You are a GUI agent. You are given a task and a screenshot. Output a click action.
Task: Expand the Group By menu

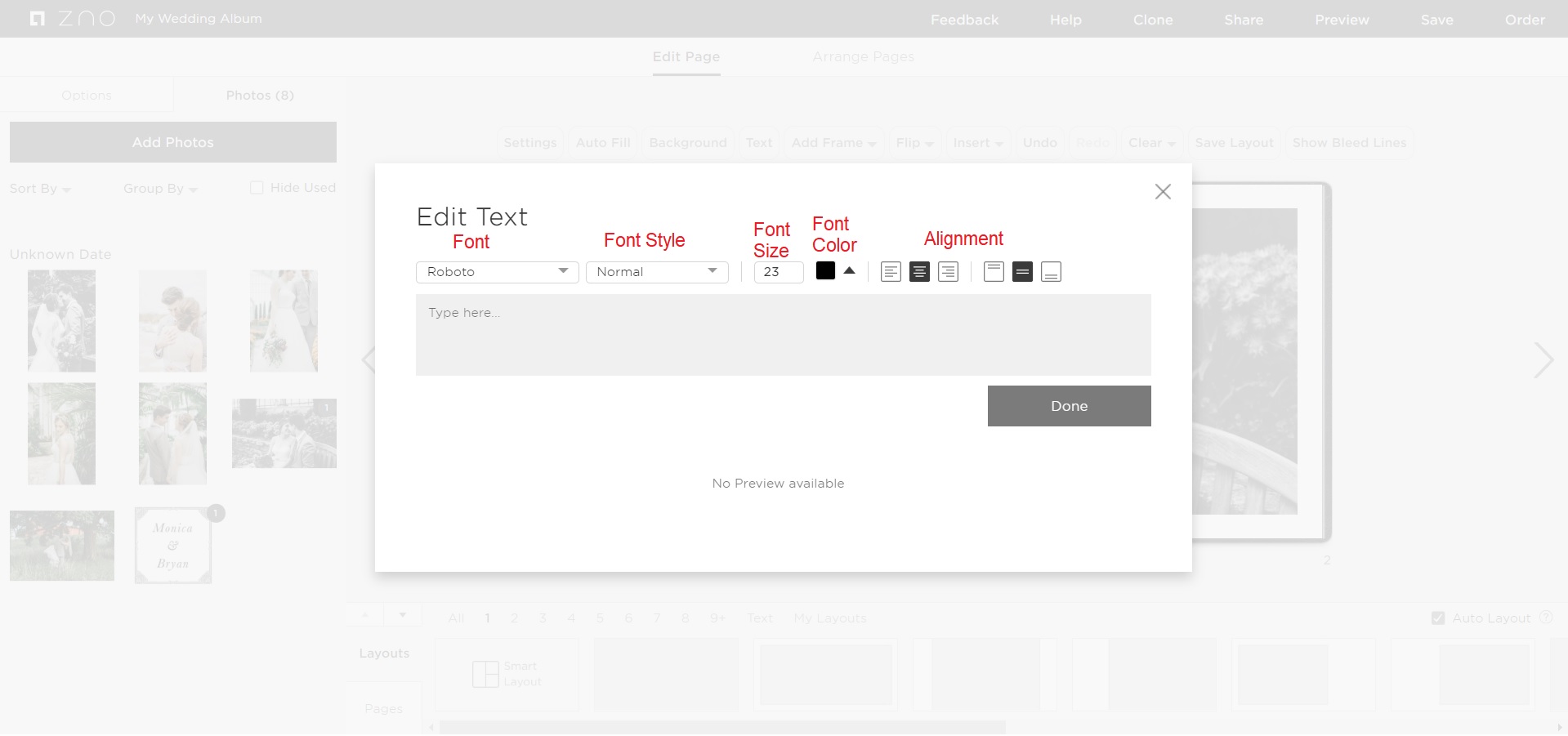pos(160,189)
